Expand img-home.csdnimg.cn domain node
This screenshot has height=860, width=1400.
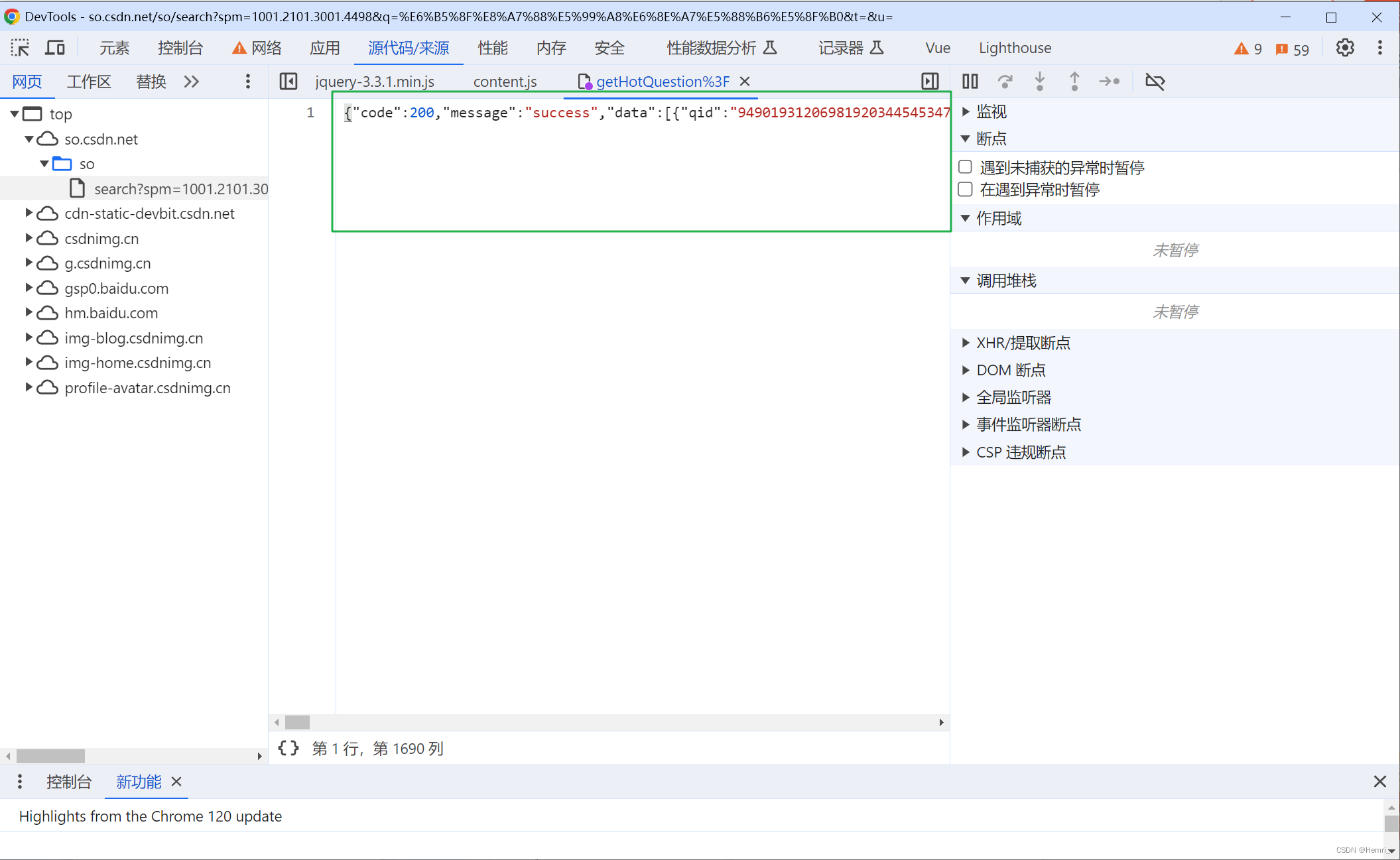[x=29, y=362]
